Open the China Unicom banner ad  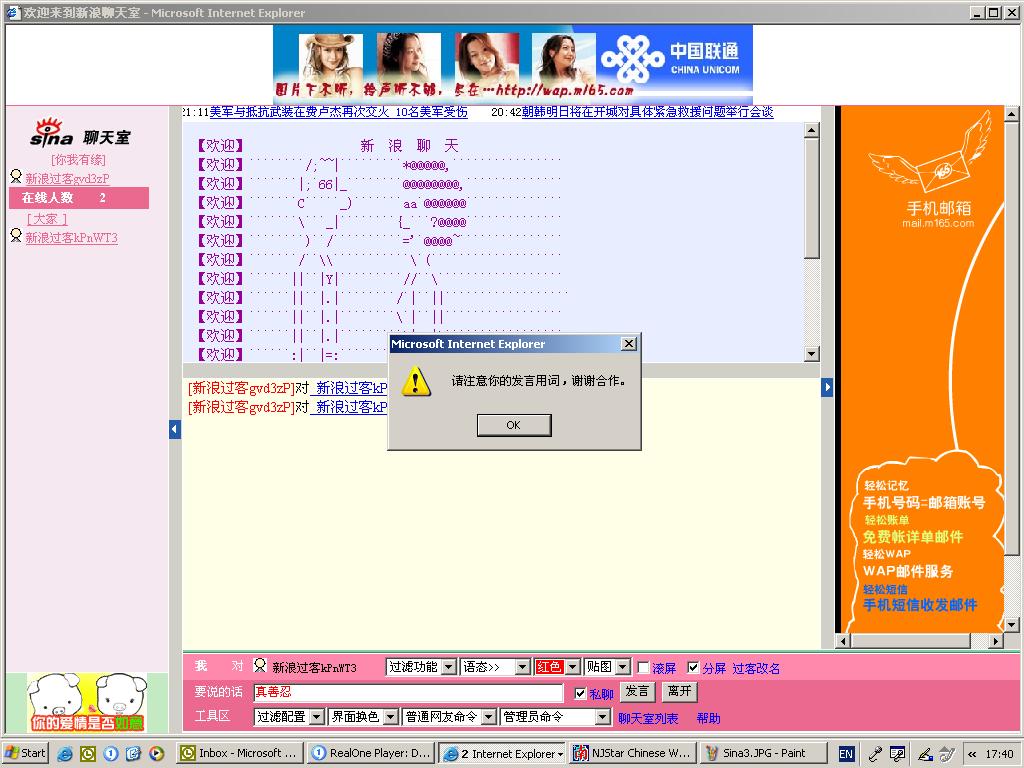(x=513, y=63)
